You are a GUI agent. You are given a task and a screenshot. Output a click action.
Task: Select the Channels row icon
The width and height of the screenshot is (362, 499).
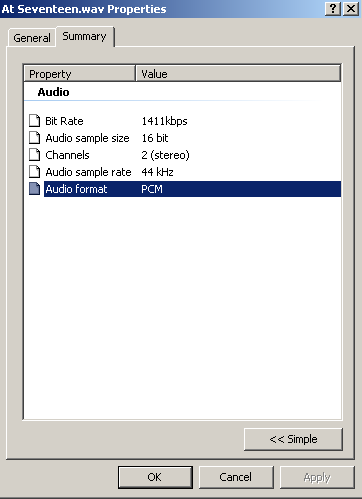click(34, 155)
